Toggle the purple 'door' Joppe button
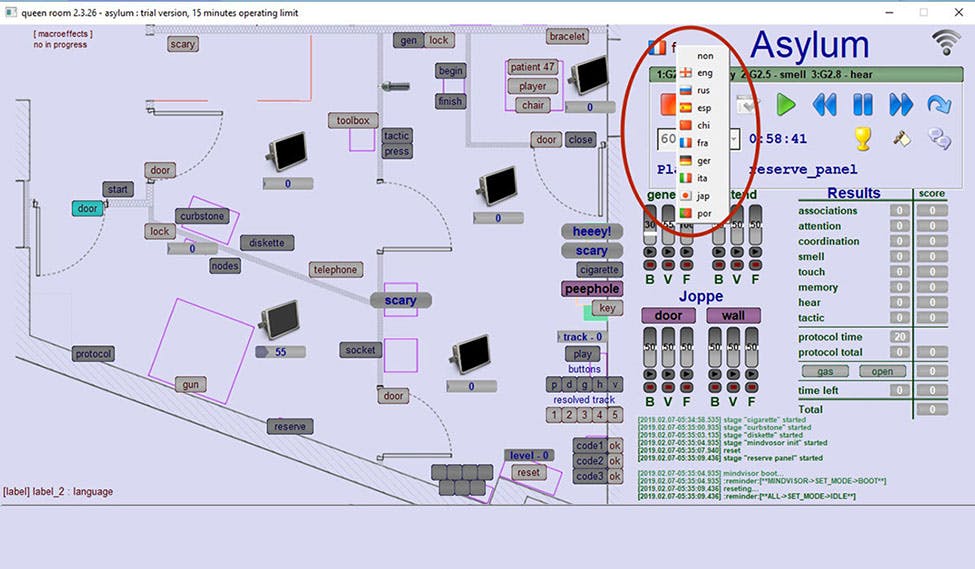Screen dimensions: 975x569 tap(668, 316)
